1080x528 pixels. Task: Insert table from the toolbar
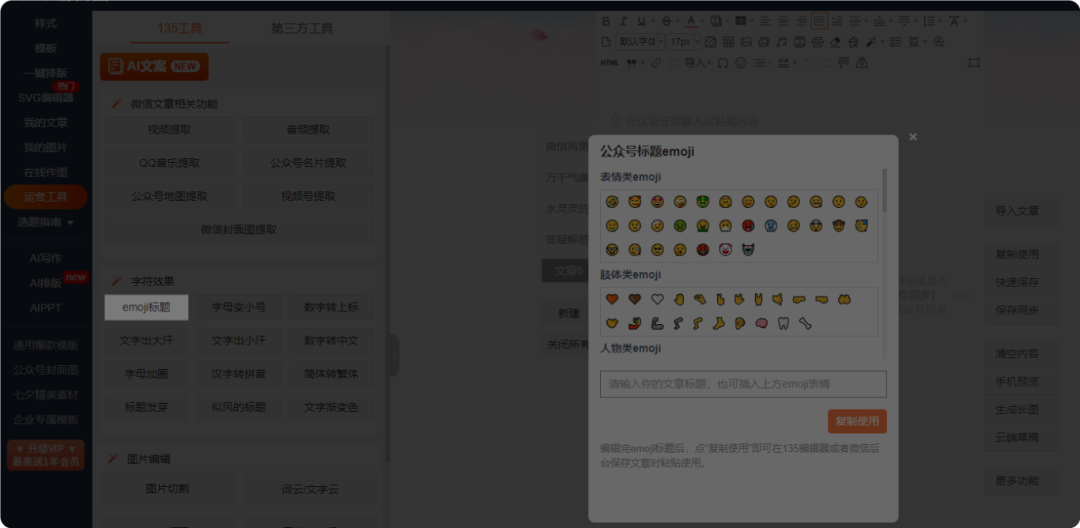(728, 42)
